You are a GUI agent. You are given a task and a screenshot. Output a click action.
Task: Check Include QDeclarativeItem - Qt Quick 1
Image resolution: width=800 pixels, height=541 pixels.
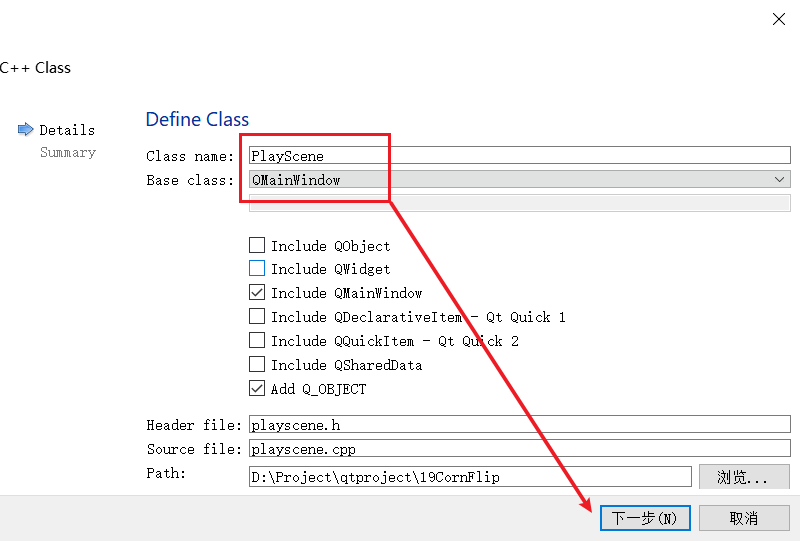coord(257,316)
